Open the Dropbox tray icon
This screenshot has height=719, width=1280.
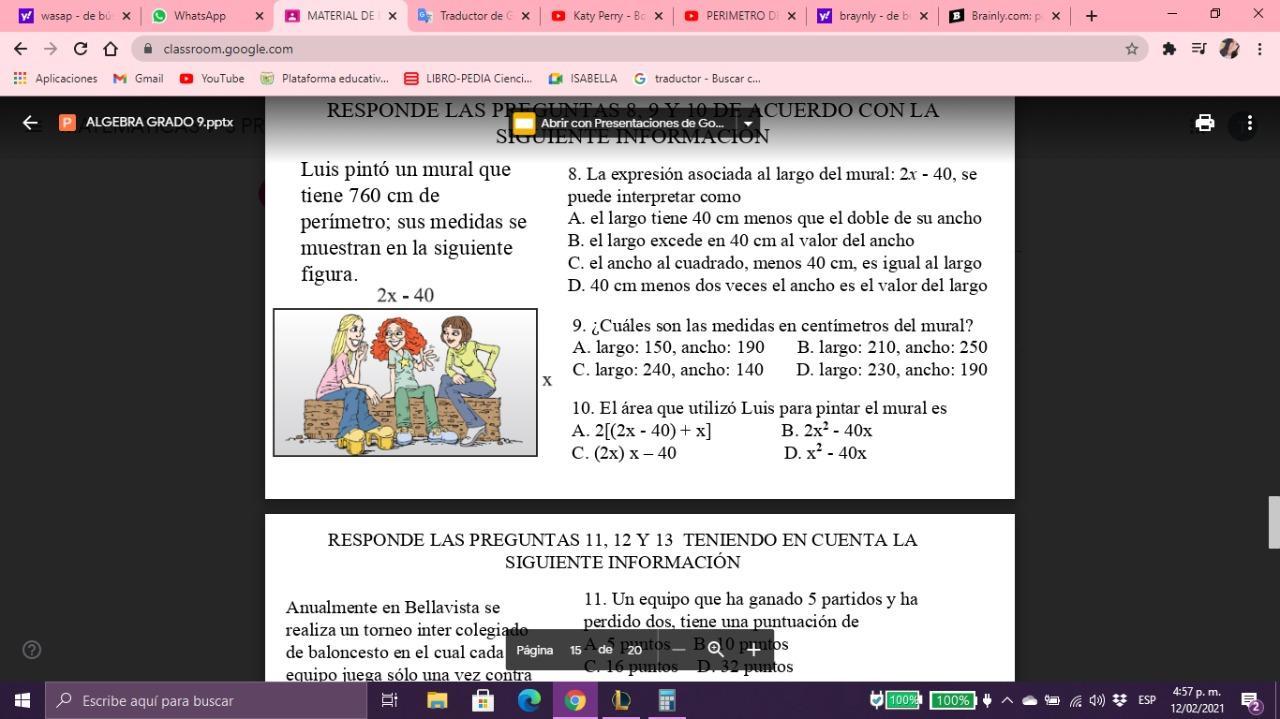coord(1120,700)
